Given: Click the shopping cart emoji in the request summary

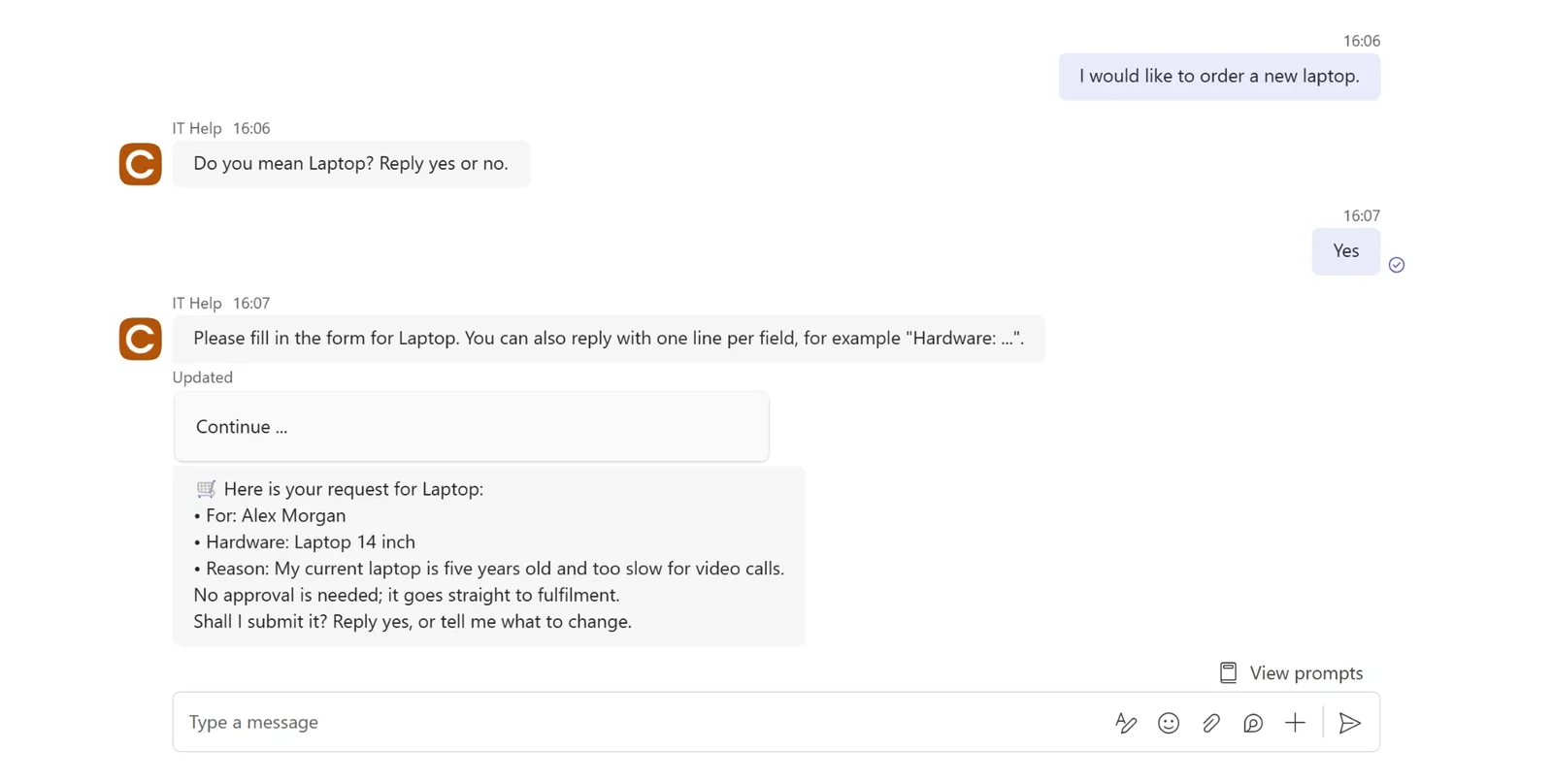Looking at the screenshot, I should (x=206, y=489).
